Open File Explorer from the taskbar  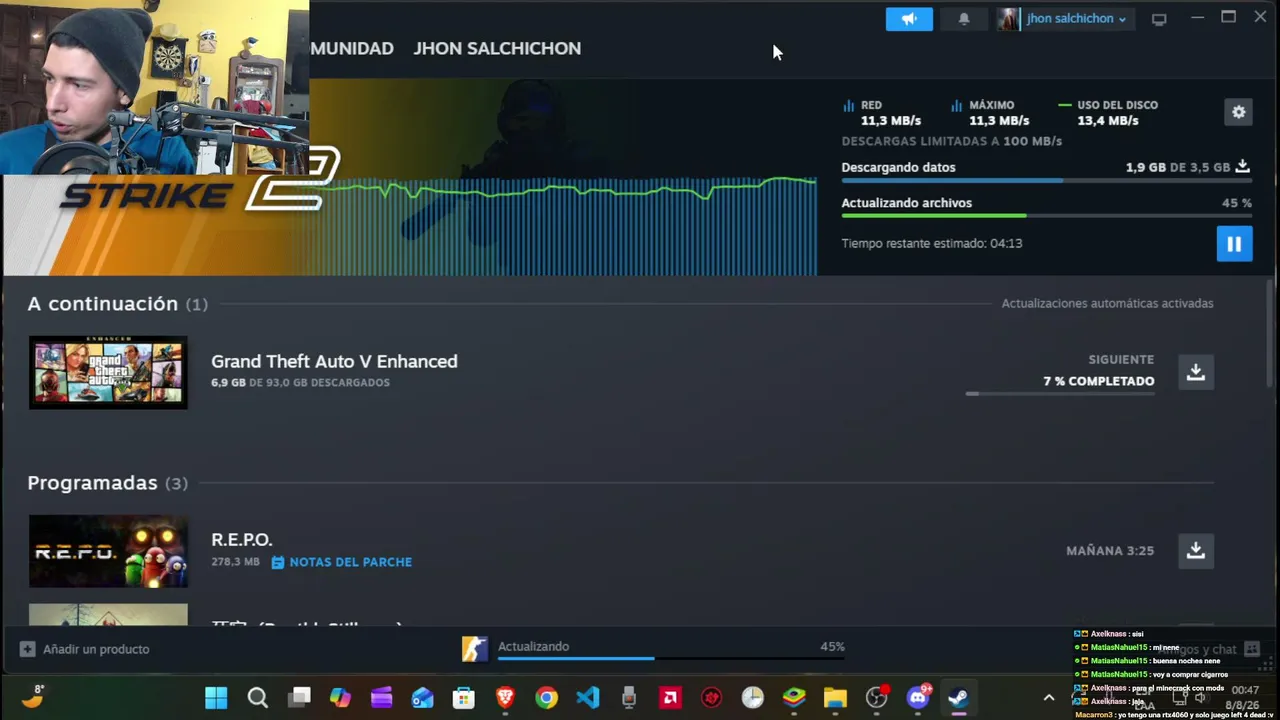tap(835, 698)
